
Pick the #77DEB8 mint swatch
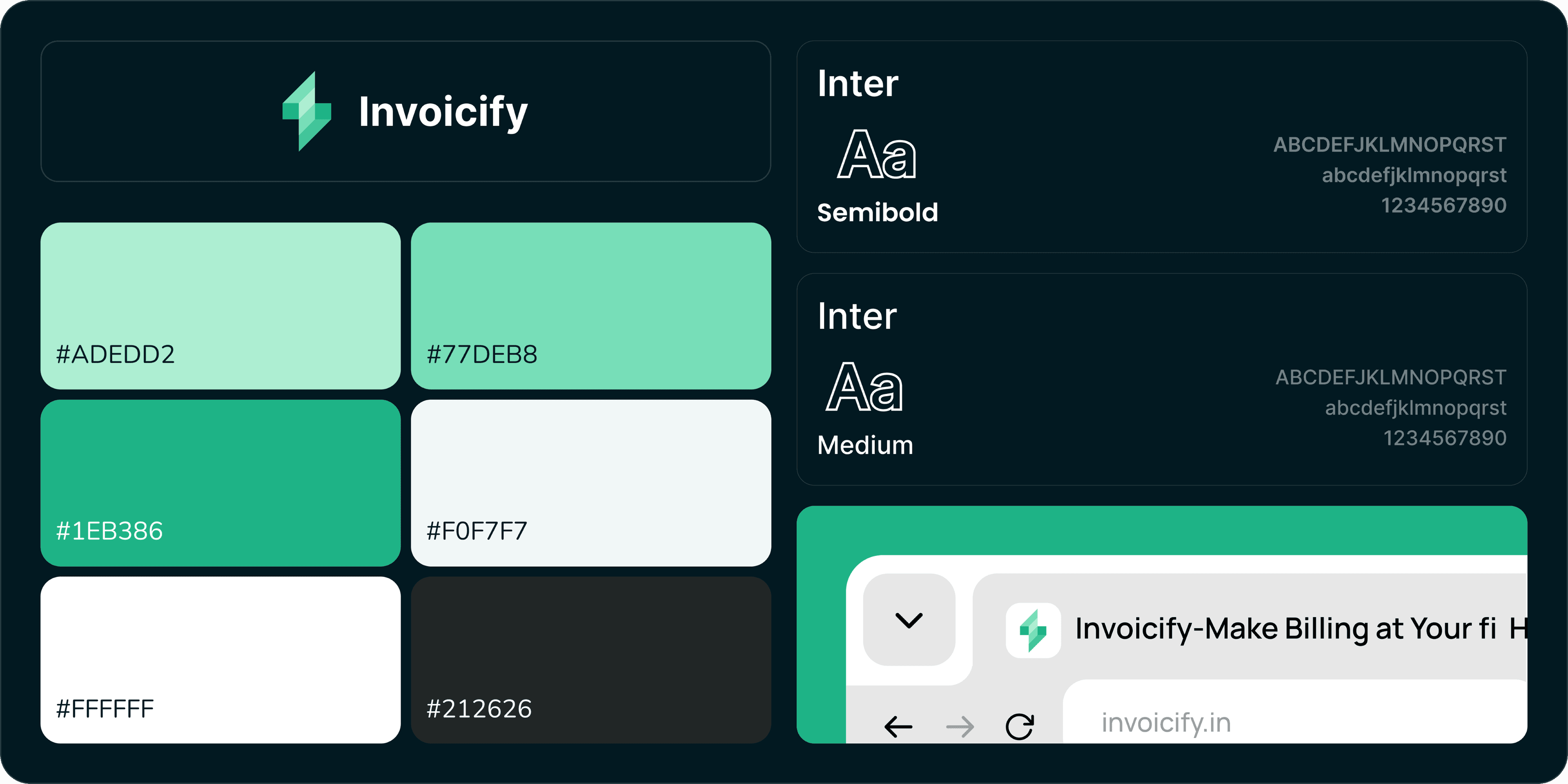pyautogui.click(x=590, y=305)
